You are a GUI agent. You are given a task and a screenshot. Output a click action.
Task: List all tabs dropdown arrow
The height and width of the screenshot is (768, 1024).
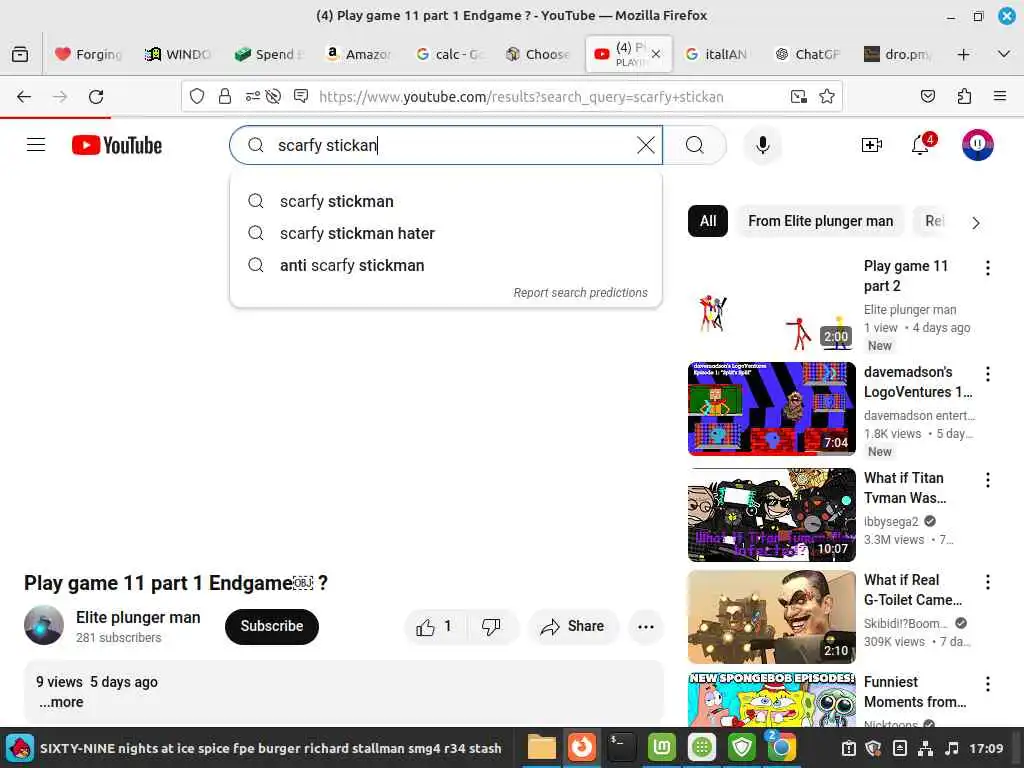tap(1004, 54)
